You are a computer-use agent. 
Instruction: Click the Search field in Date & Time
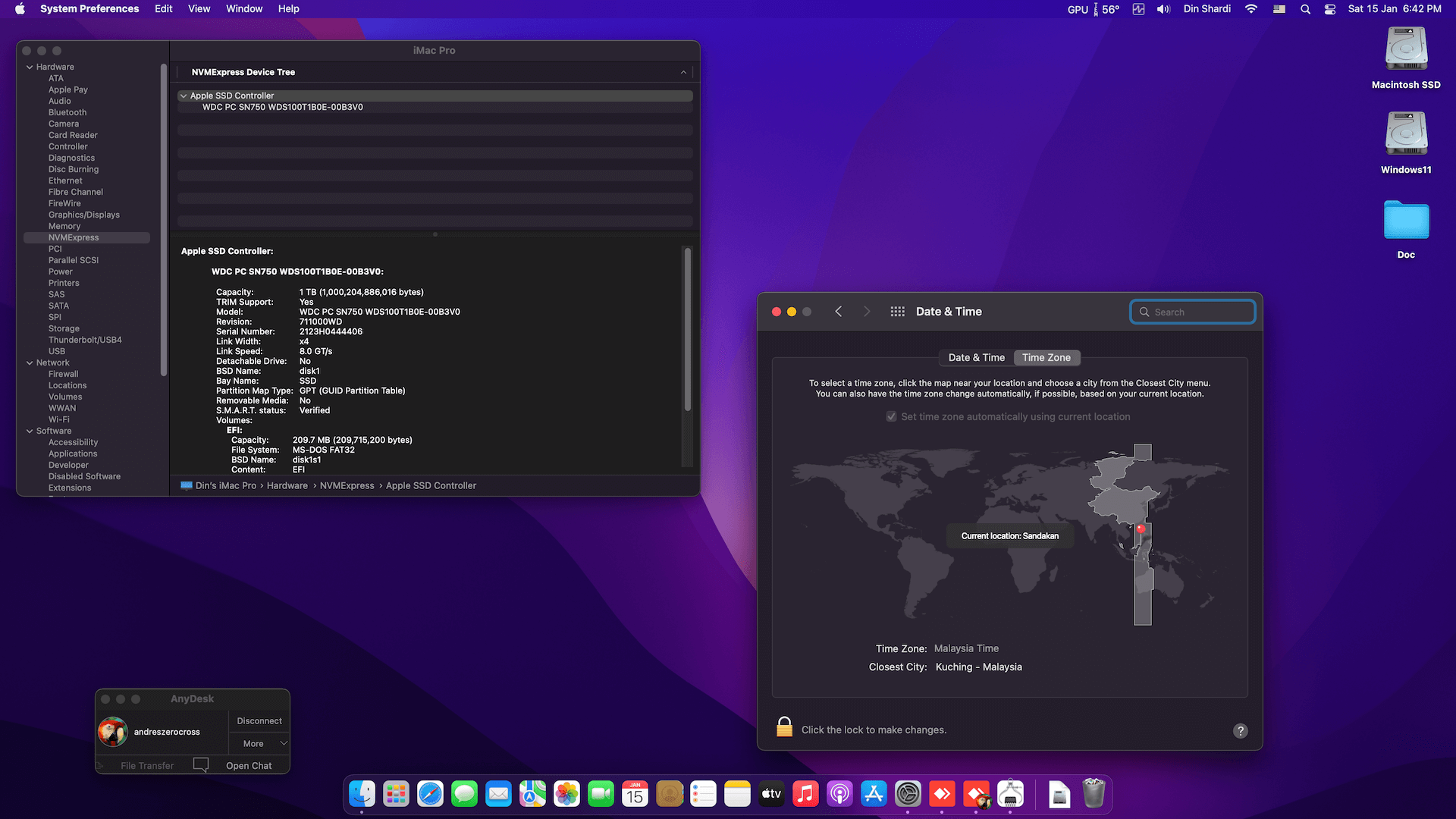[1192, 312]
